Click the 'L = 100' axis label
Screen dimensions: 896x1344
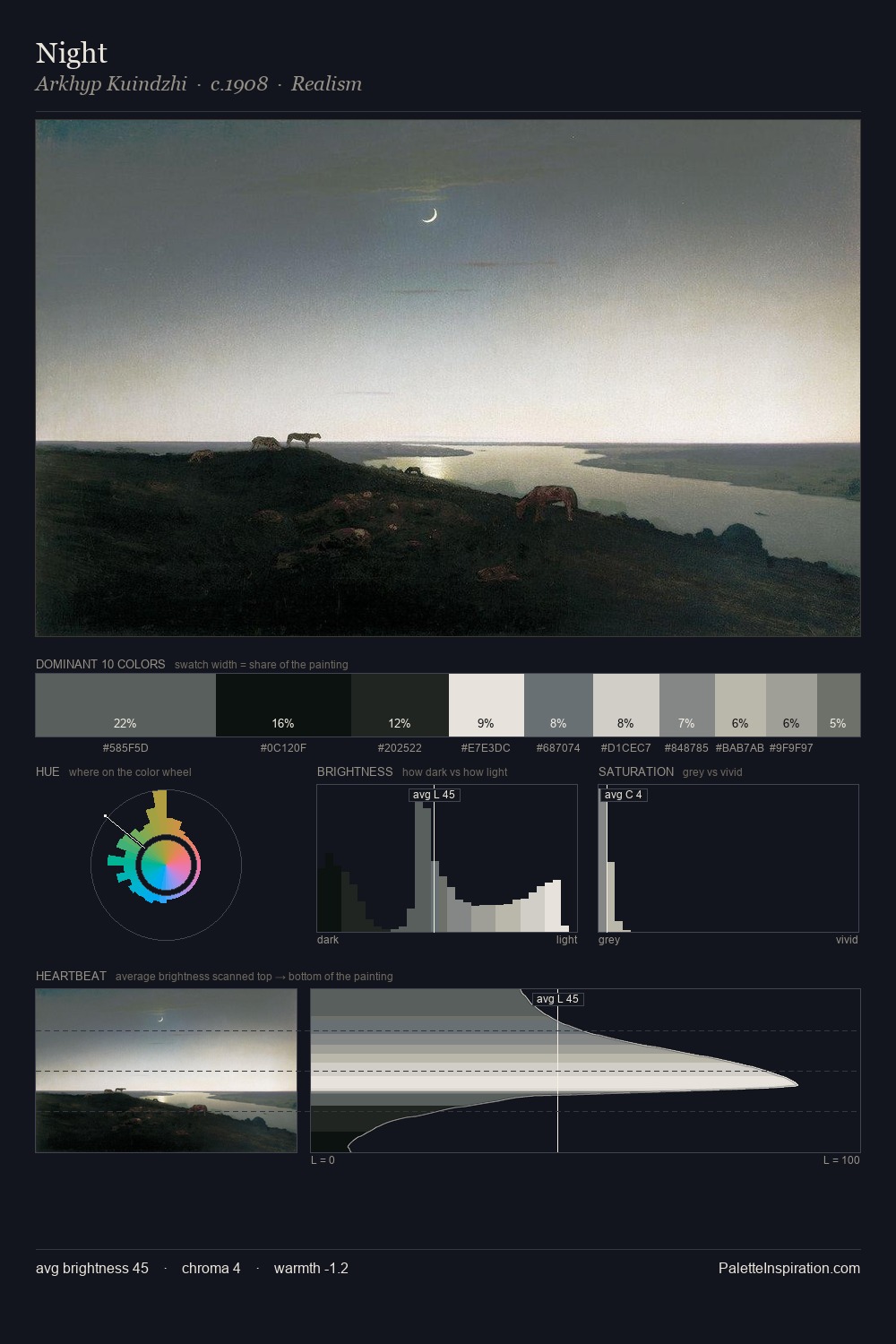click(x=841, y=1160)
